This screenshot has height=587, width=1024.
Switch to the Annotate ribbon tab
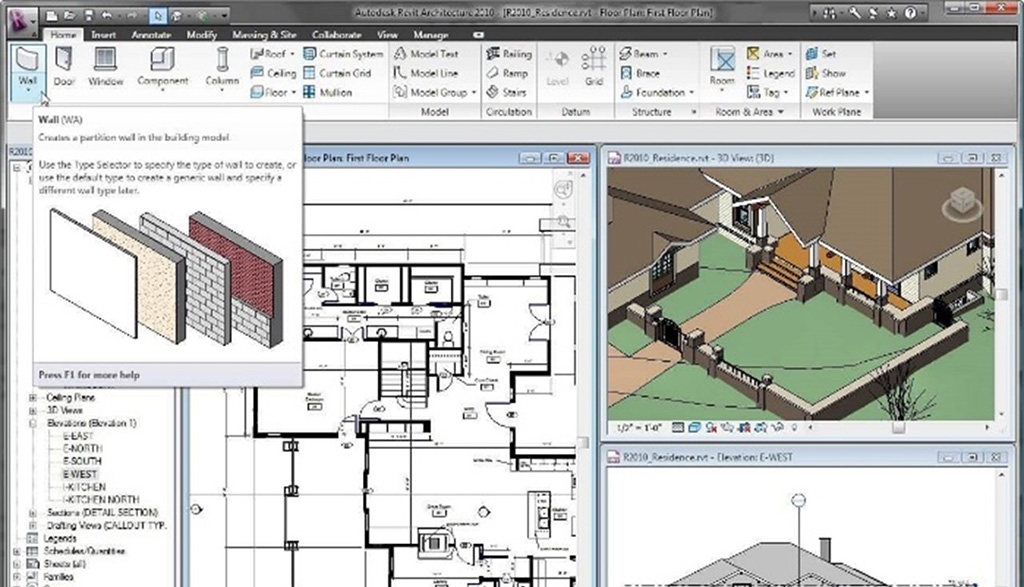(x=151, y=35)
